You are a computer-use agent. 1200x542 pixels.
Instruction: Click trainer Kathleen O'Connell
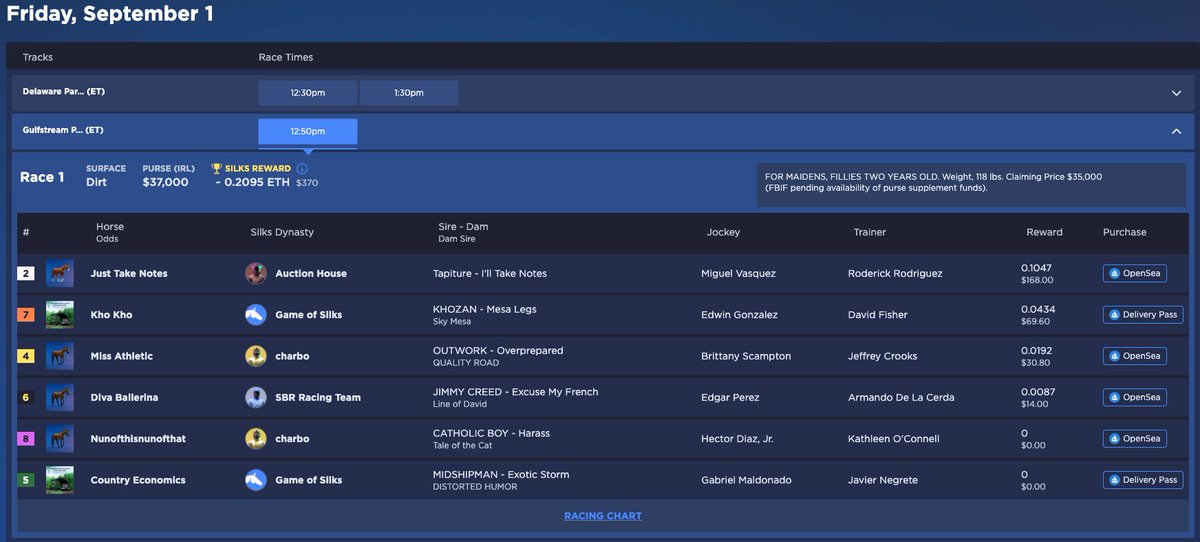[x=896, y=438]
